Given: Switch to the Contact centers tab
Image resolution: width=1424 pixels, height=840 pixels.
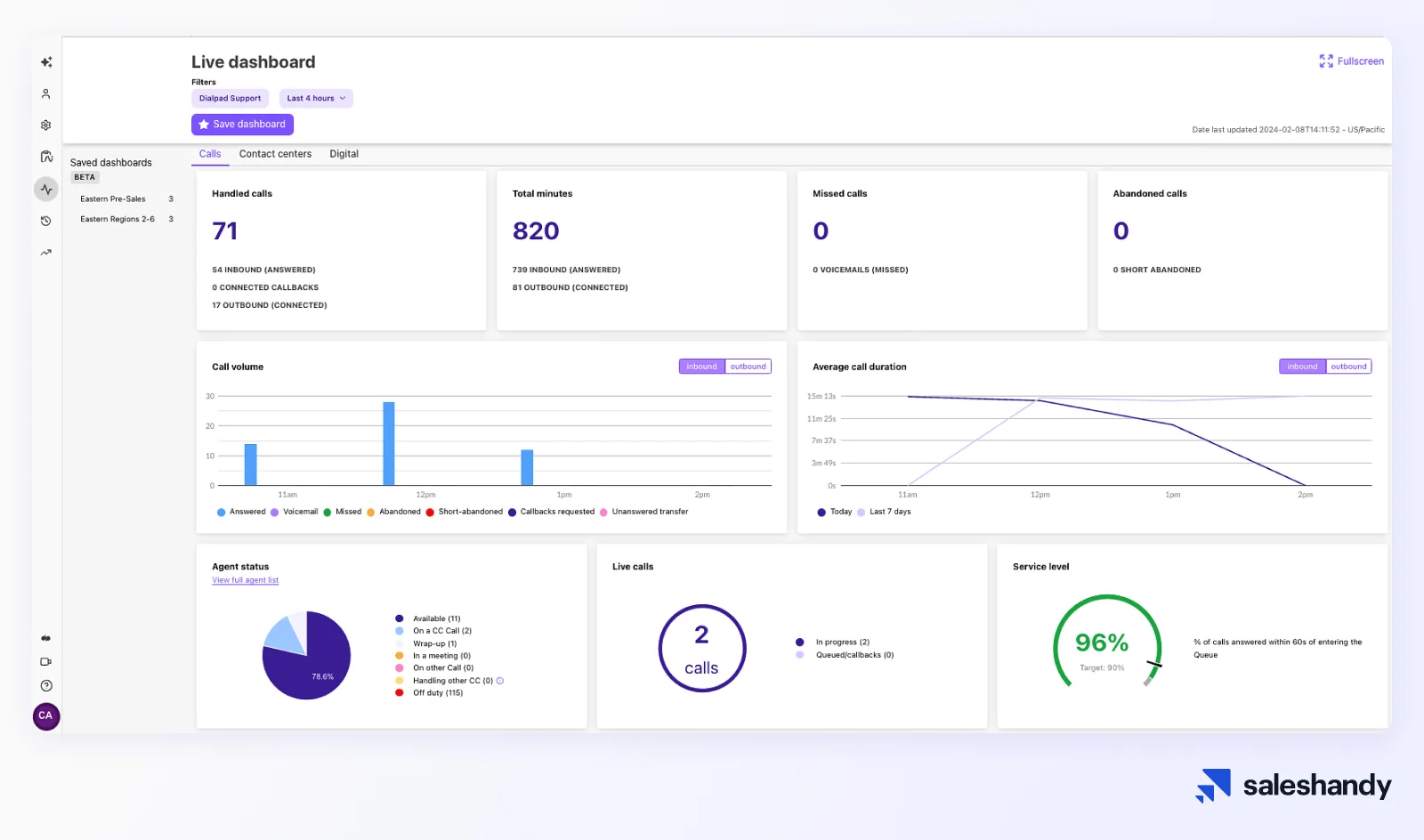Looking at the screenshot, I should click(275, 154).
